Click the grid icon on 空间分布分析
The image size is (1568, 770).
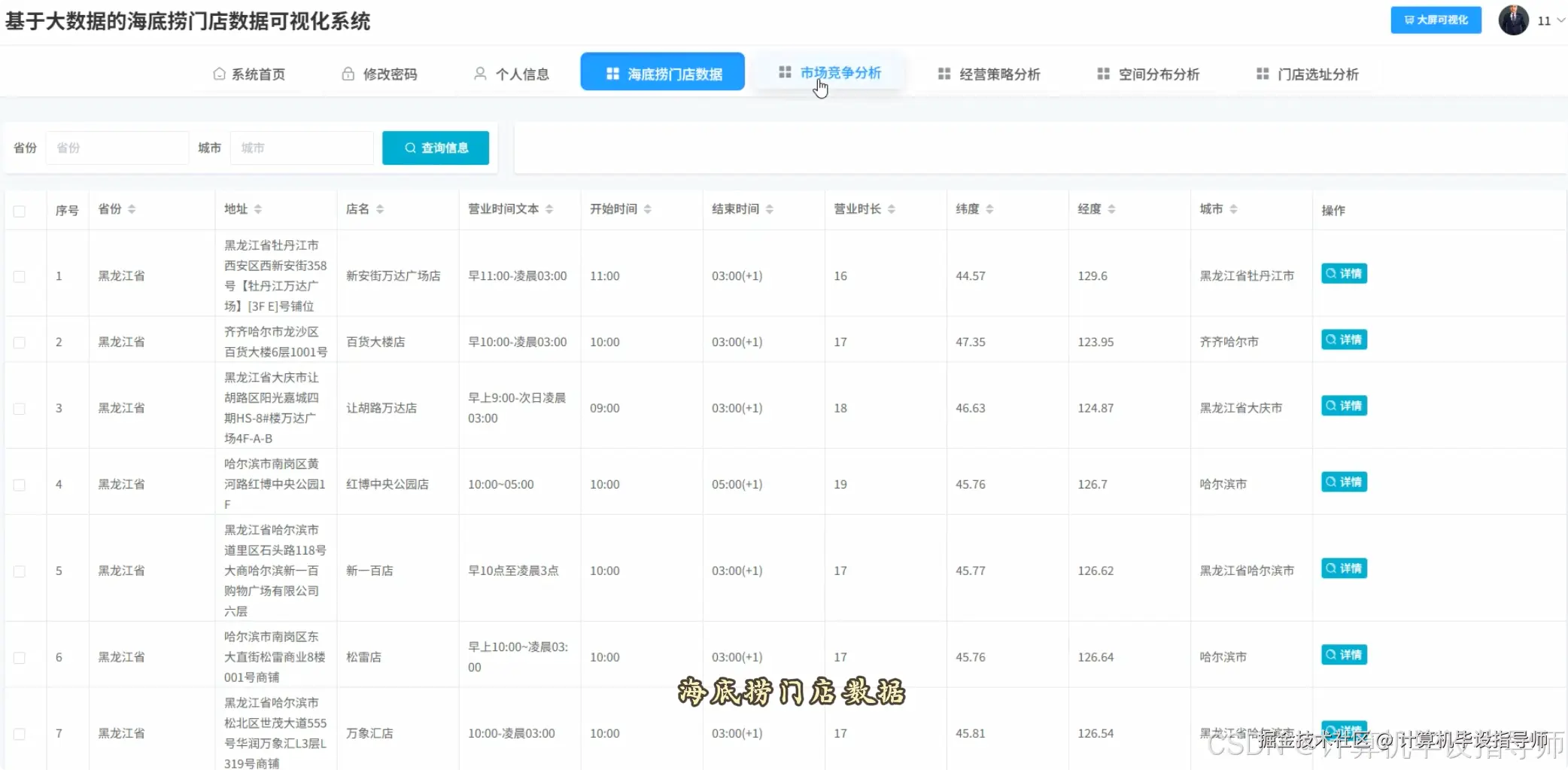coord(1103,73)
